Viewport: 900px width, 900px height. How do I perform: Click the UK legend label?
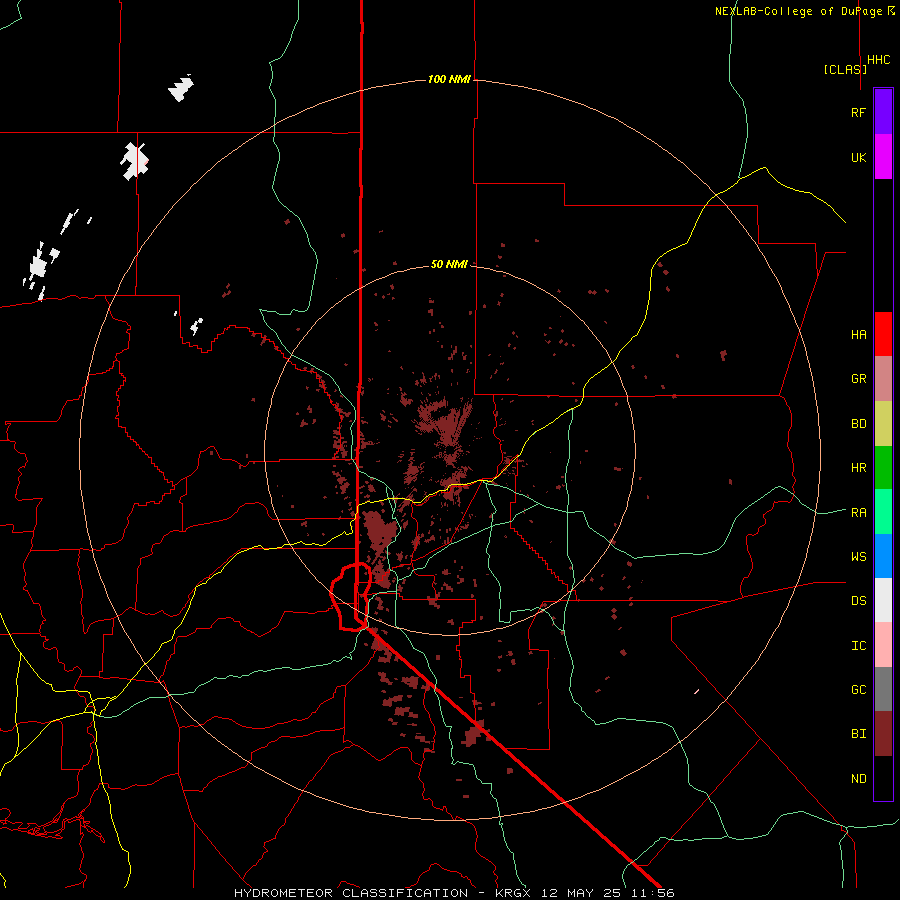[858, 157]
